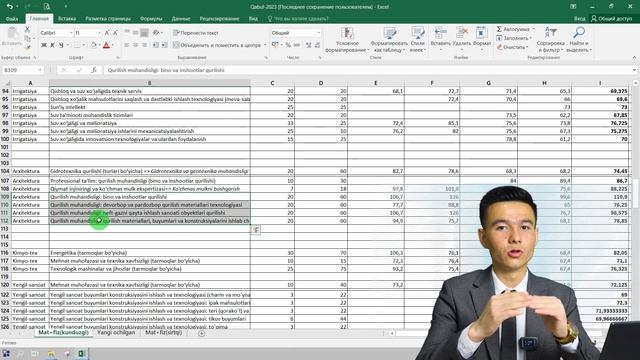Click Форматировать как таблицу icon

[390, 33]
